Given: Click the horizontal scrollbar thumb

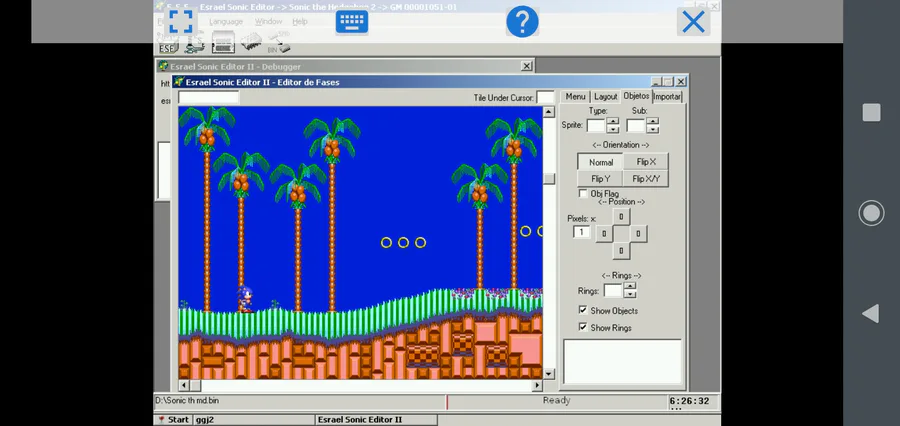Looking at the screenshot, I should [195, 386].
